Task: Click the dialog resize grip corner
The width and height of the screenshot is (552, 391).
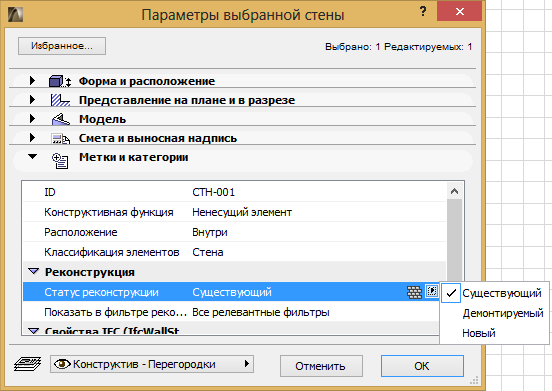Action: 474,380
